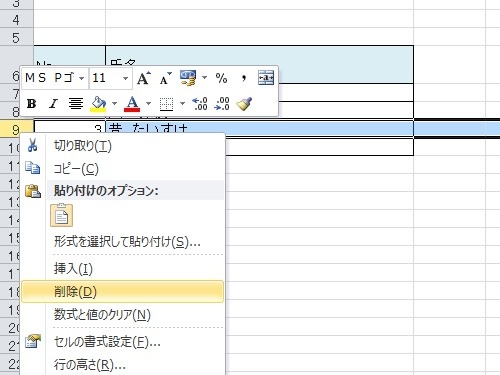Choose 数式と値のクリア(N)
This screenshot has height=375, width=500.
(123, 314)
